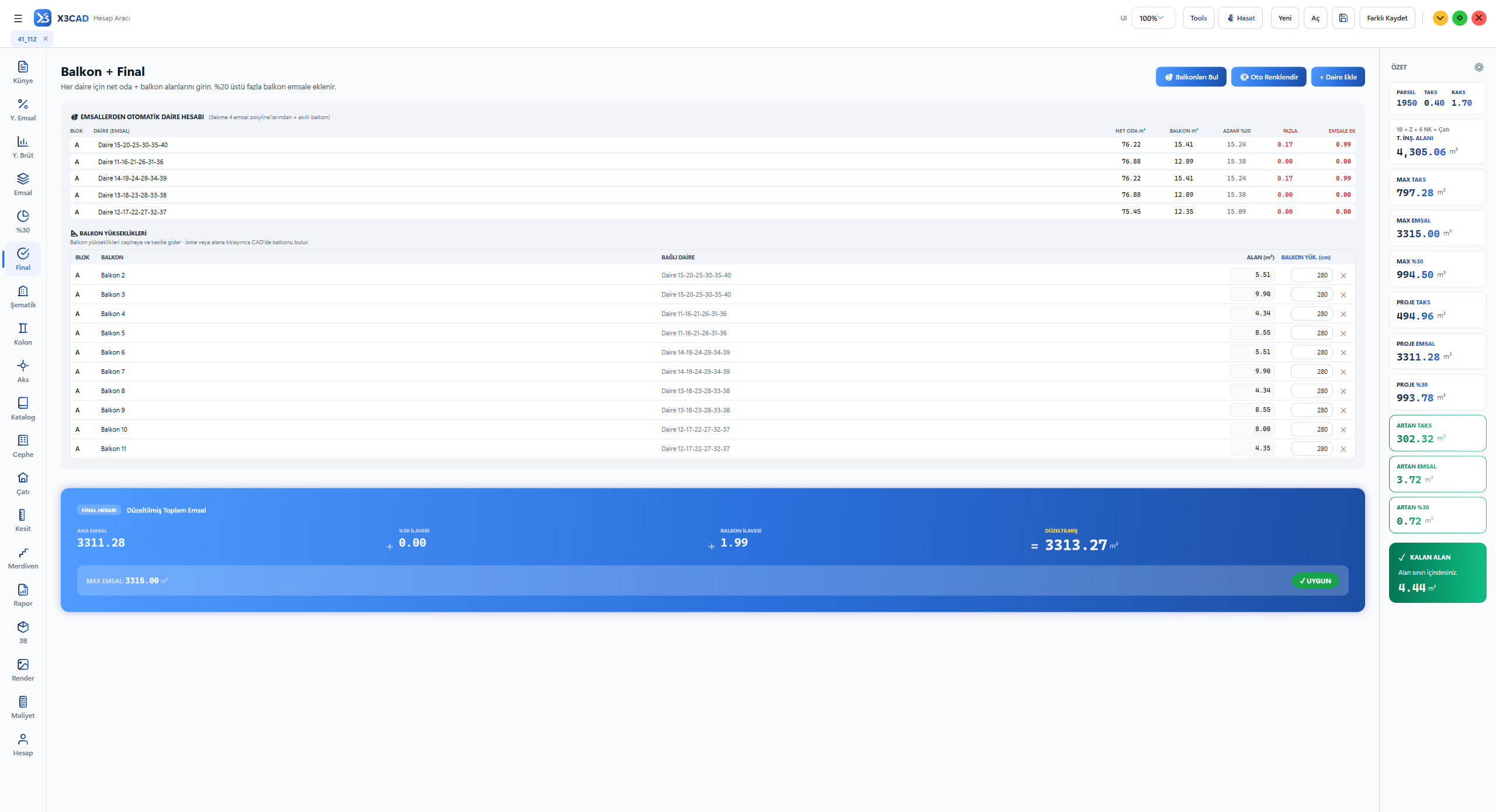Select the 41_112 document tab
This screenshot has width=1496, height=812.
click(x=27, y=39)
